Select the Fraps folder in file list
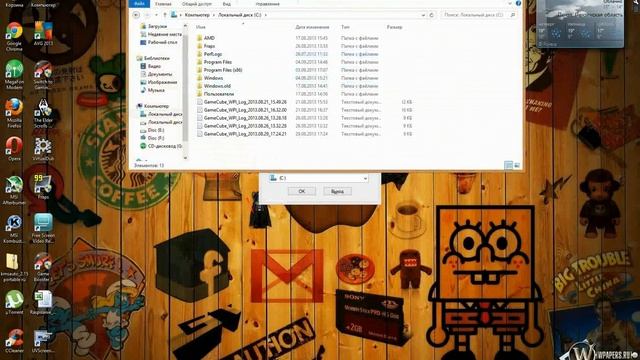 coord(206,46)
